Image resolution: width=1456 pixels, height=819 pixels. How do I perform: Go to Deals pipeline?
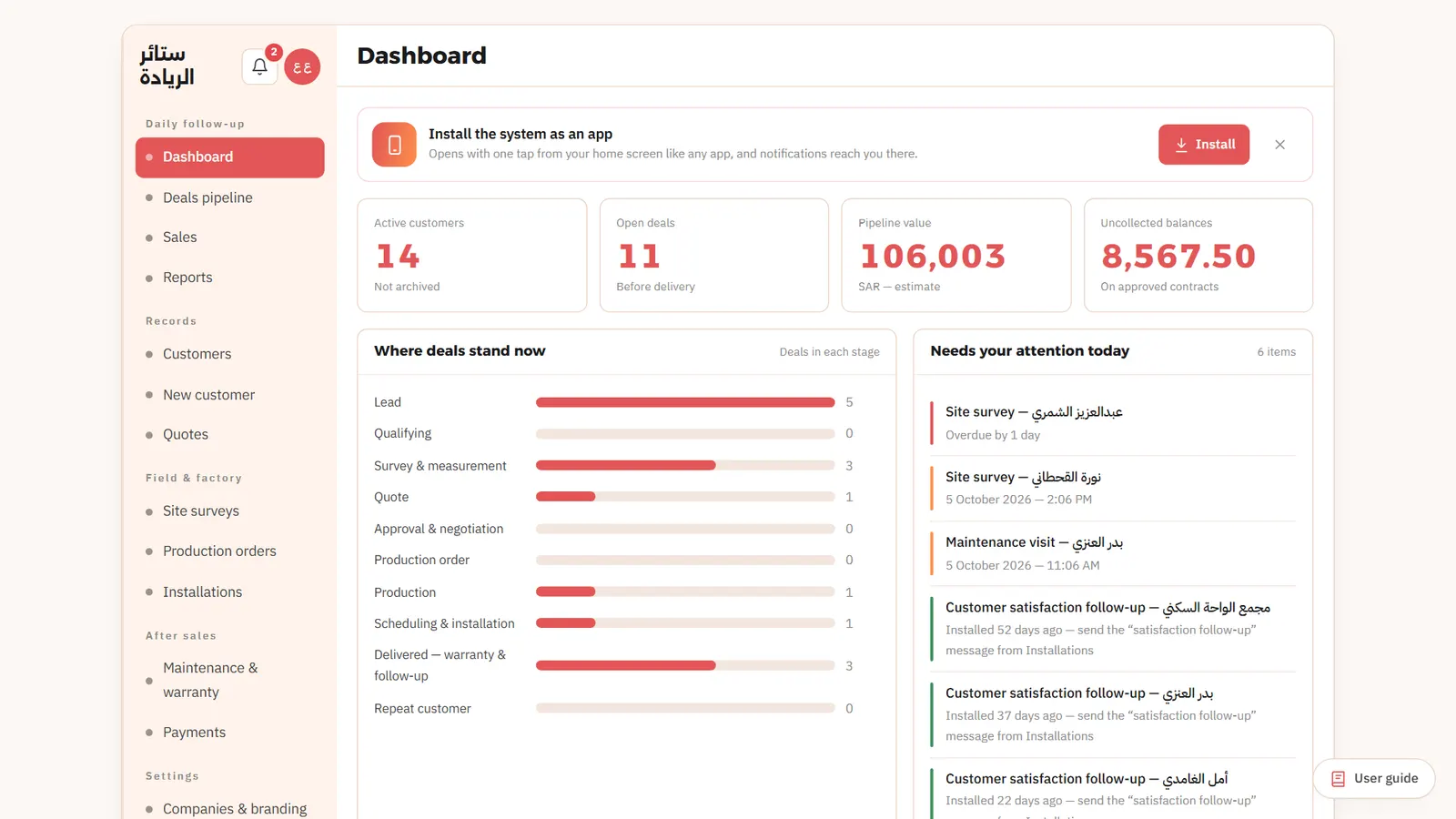(230, 197)
